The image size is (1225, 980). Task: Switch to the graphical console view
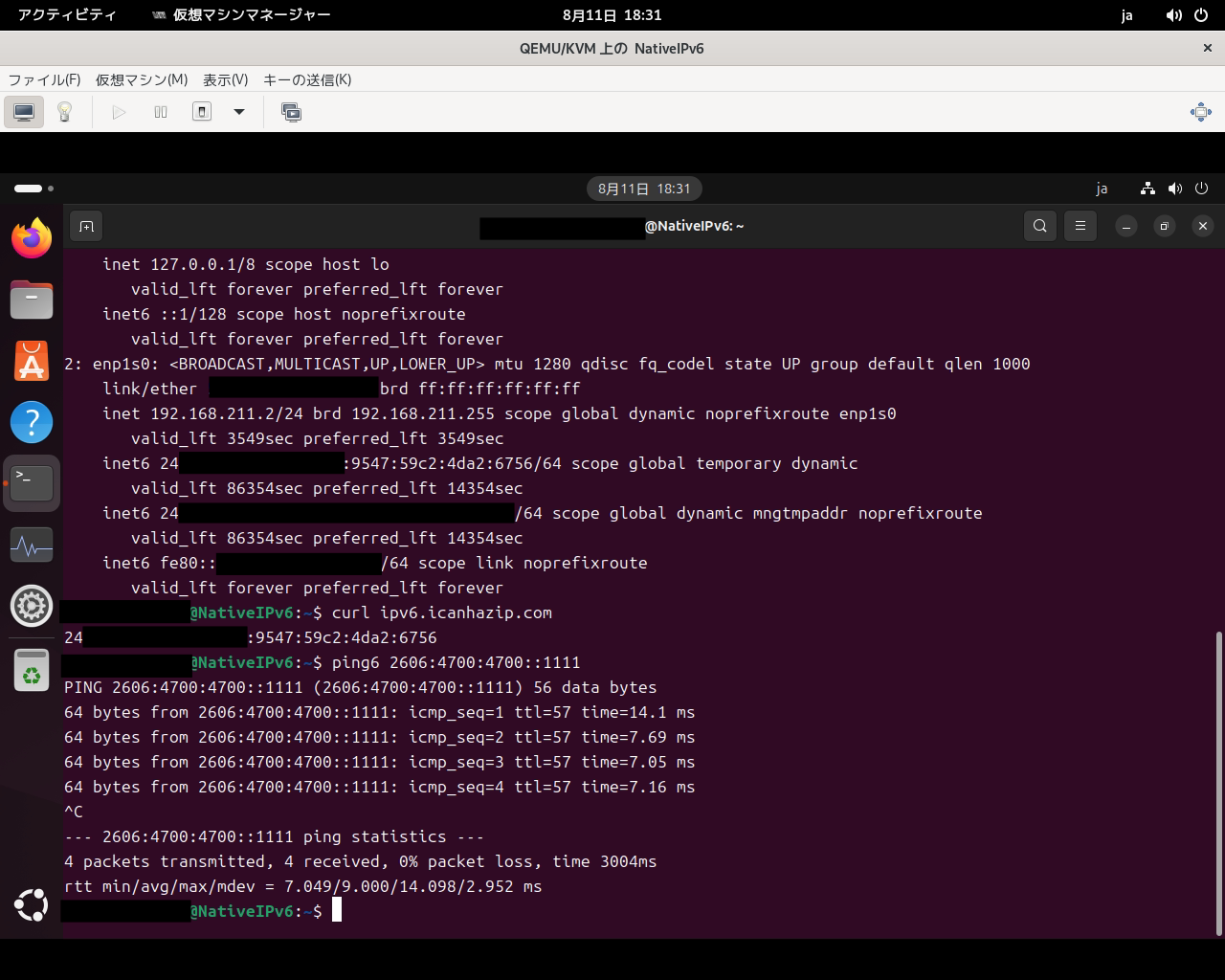(x=23, y=112)
